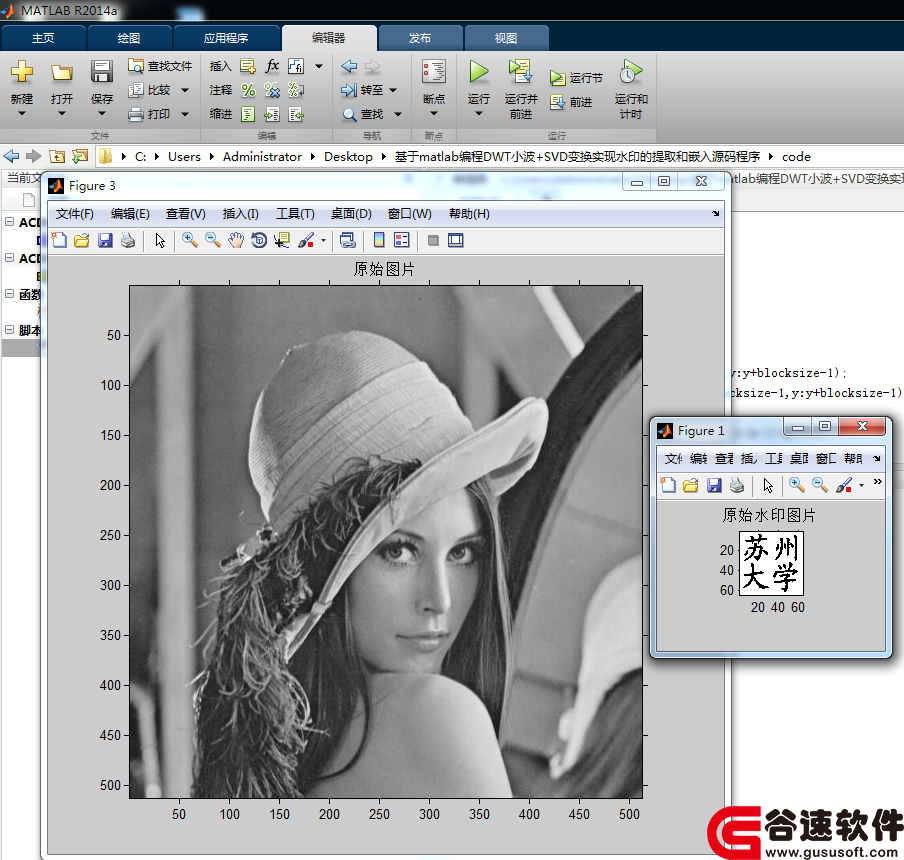This screenshot has height=860, width=904.
Task: Click the comment percent icon beside 注释
Action: pyautogui.click(x=248, y=90)
